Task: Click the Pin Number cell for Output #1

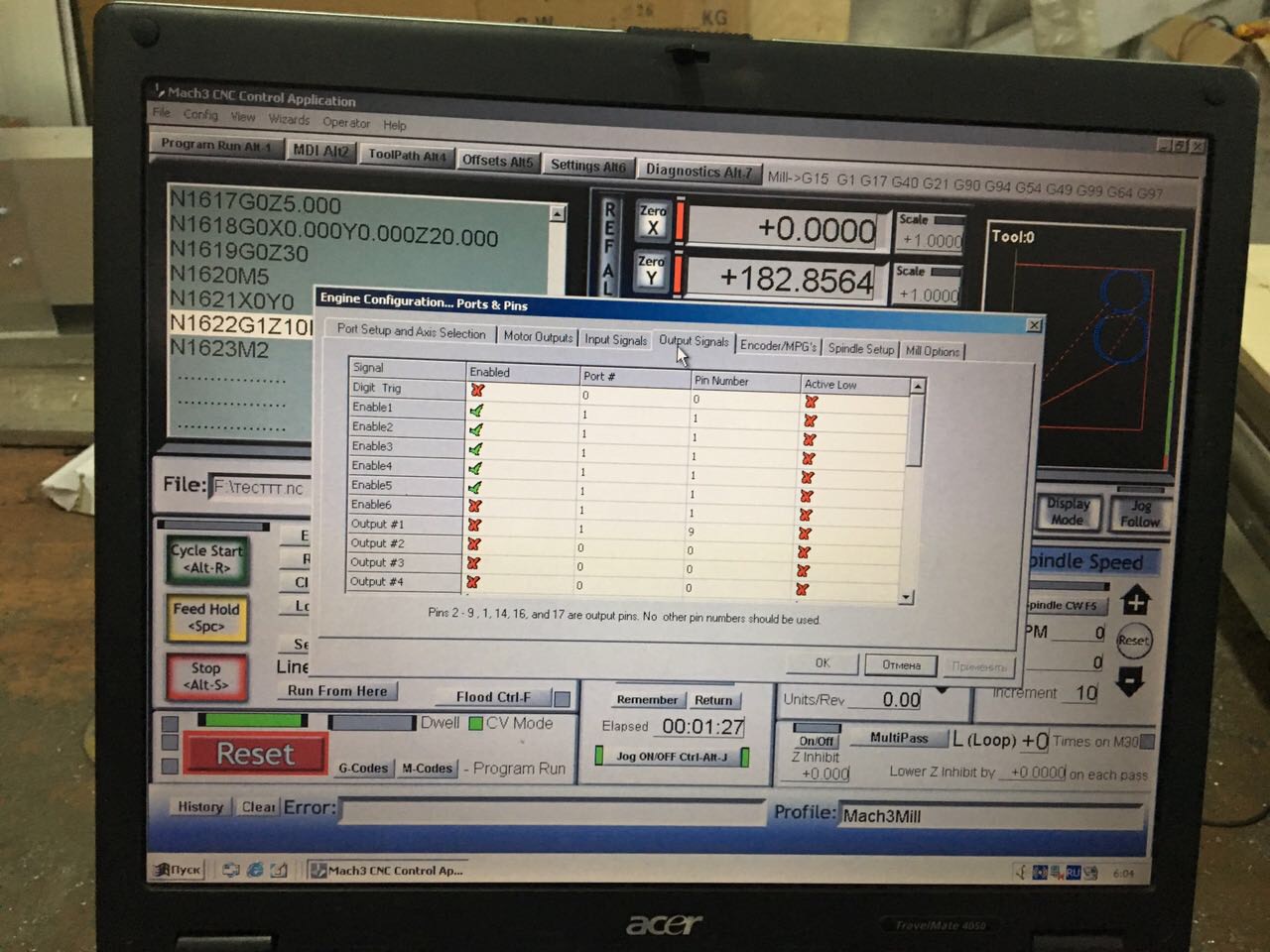Action: (740, 533)
